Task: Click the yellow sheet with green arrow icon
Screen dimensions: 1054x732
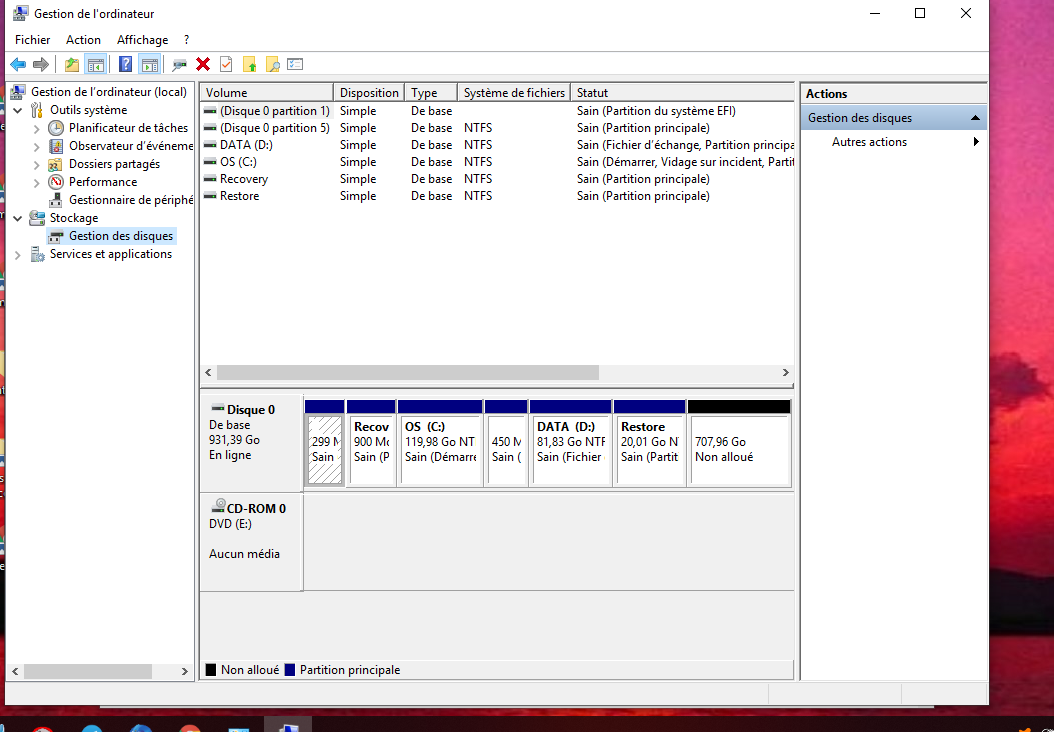Action: [x=250, y=65]
